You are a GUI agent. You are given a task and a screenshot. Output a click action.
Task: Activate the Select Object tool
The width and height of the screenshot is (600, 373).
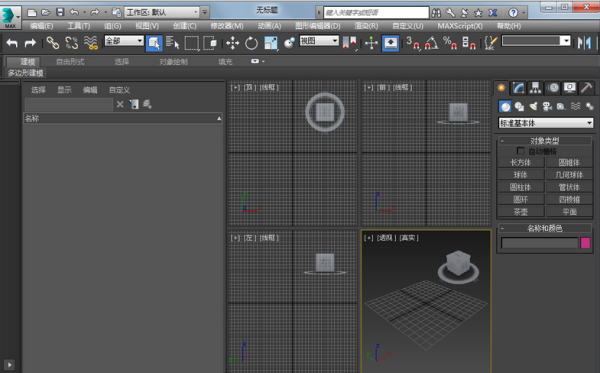coord(154,43)
